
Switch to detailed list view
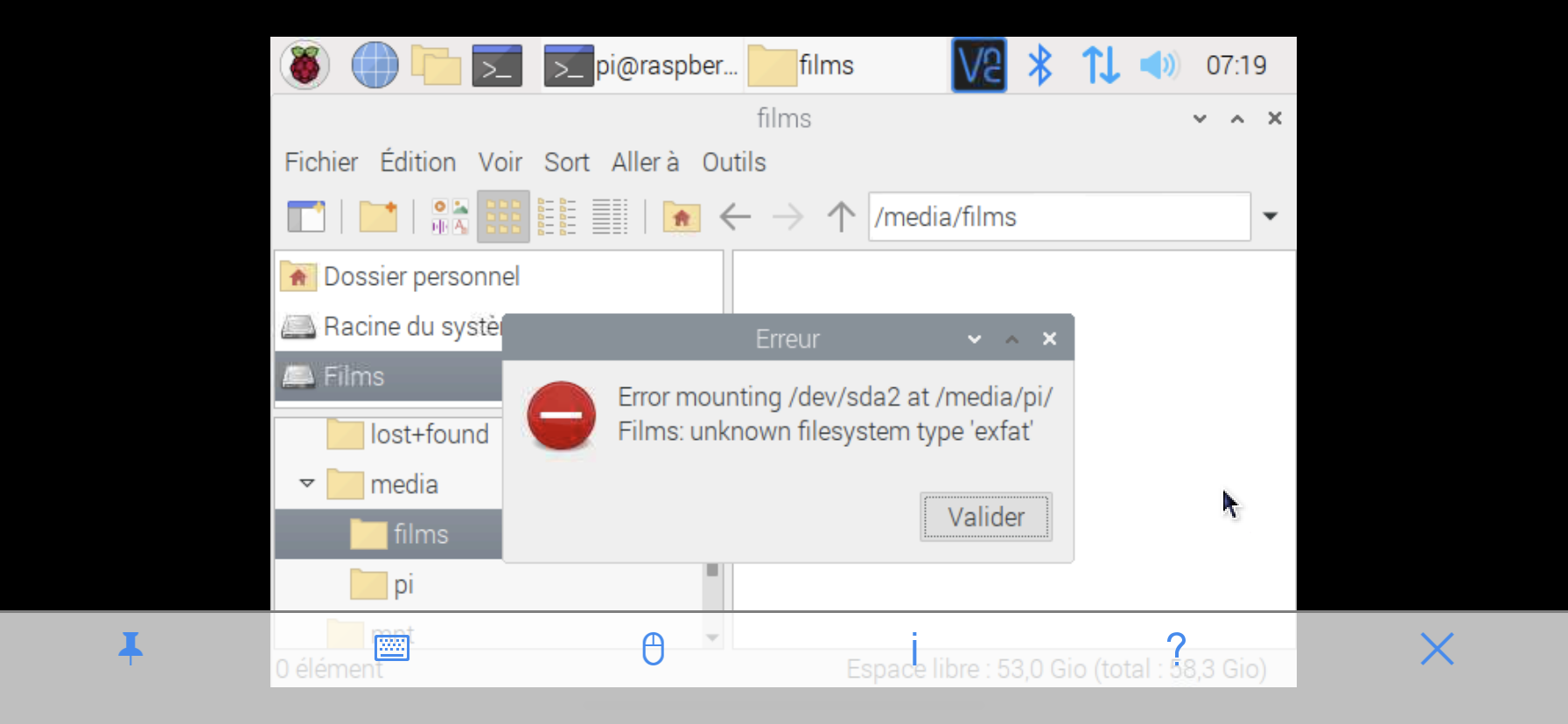610,216
